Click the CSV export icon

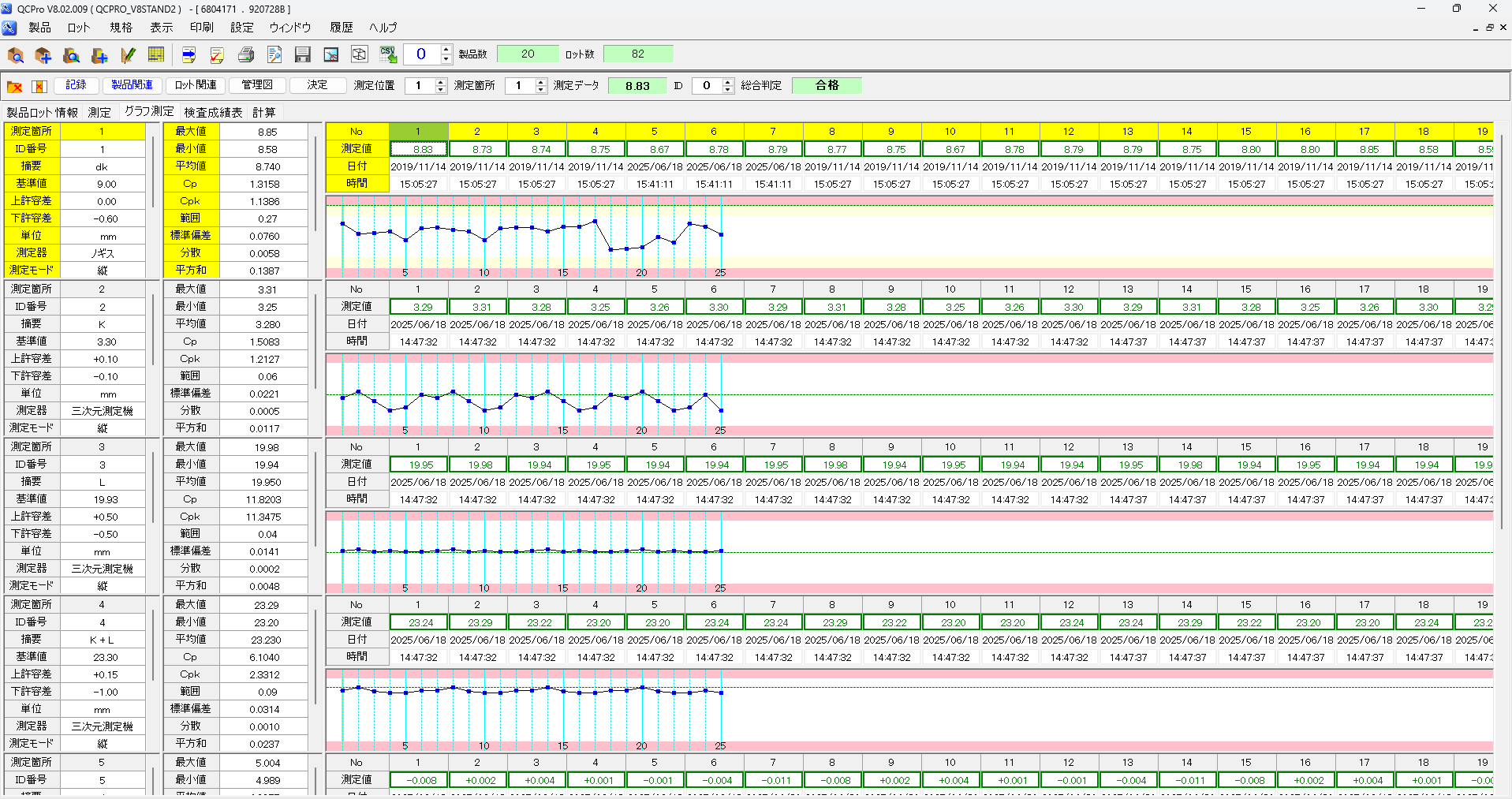[388, 54]
